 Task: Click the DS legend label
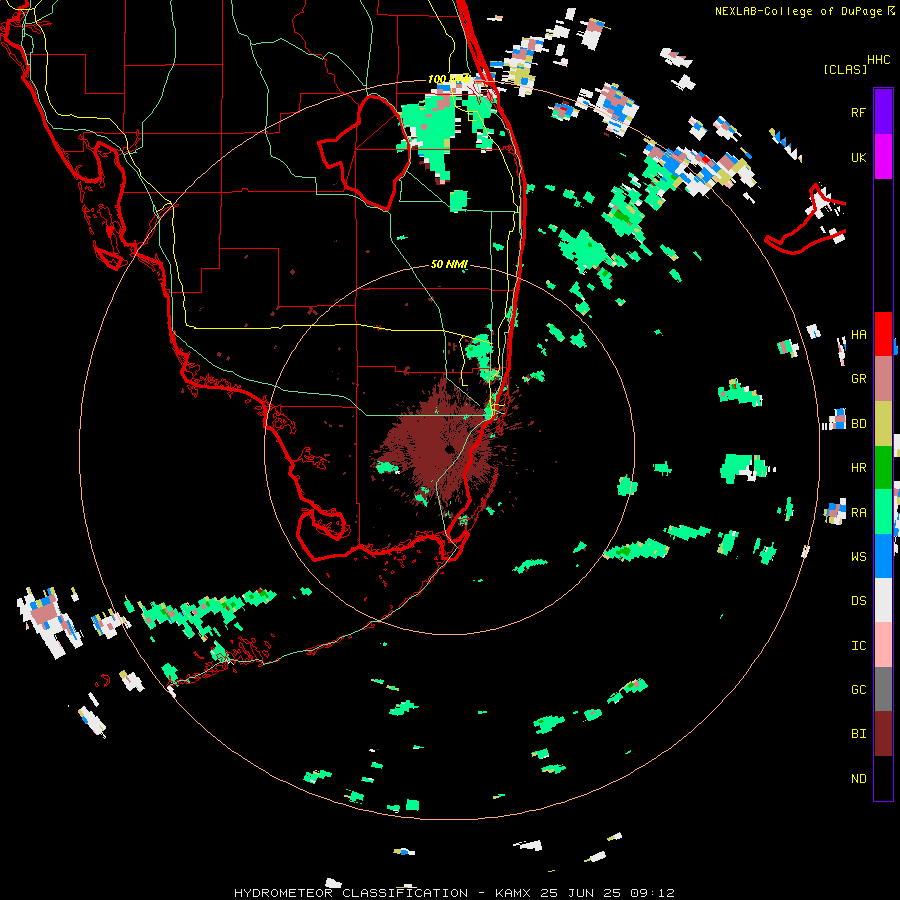(x=858, y=600)
